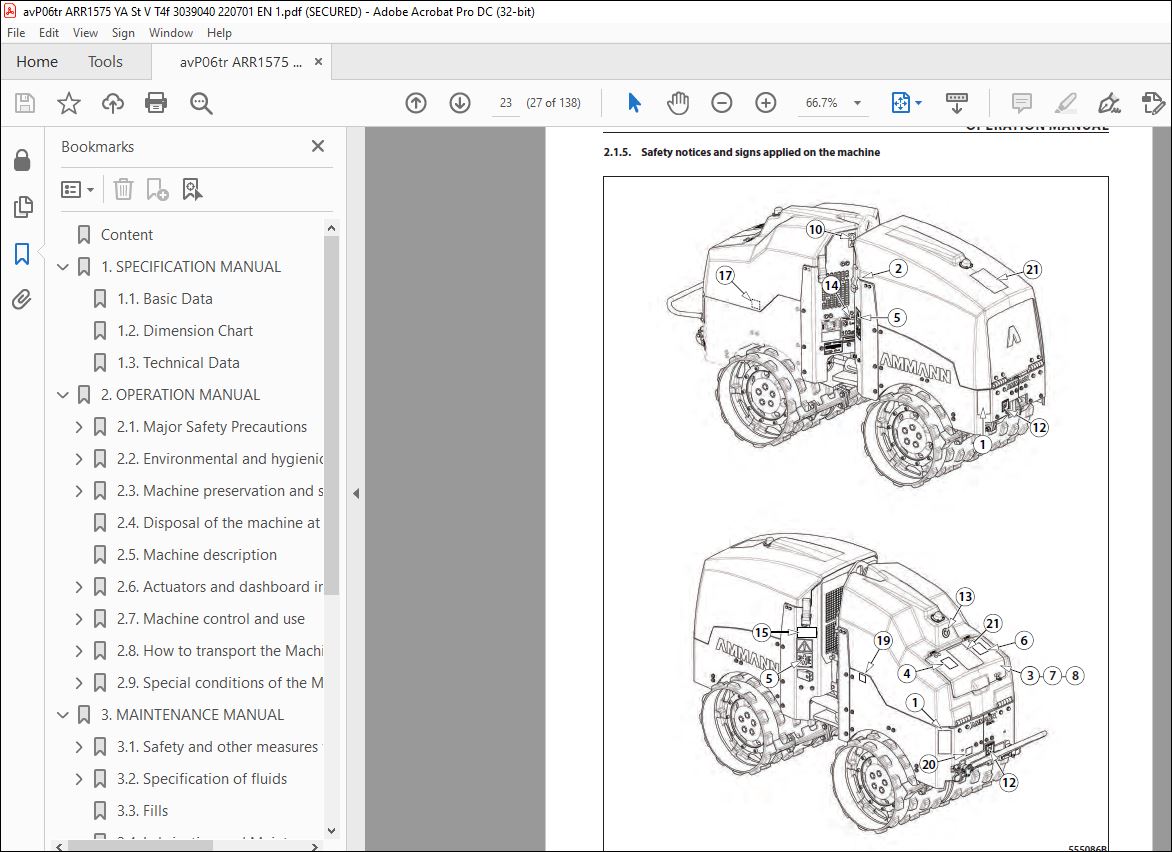Viewport: 1172px width, 852px height.
Task: Click the cloud upload icon
Action: [x=113, y=103]
